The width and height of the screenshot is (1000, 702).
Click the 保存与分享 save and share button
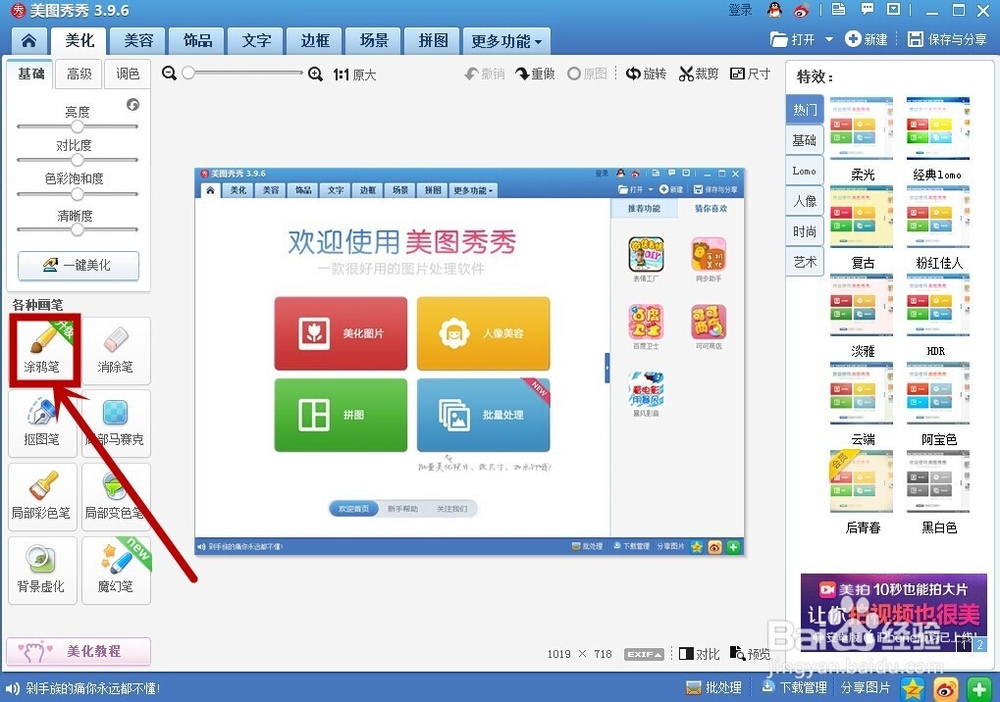click(x=947, y=40)
